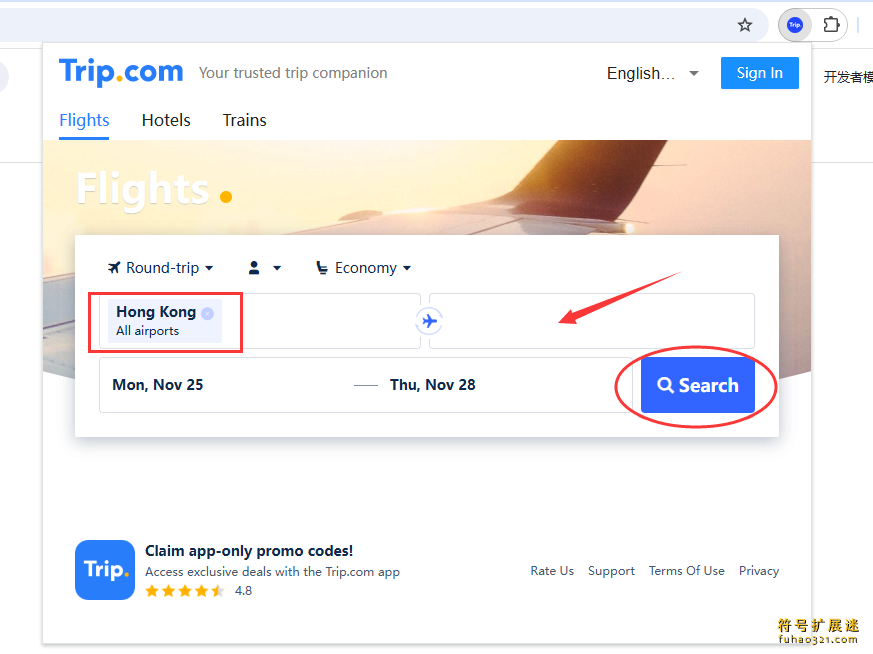Screen dimensions: 873x654
Task: Remove Hong Kong from the departure field
Action: (207, 313)
